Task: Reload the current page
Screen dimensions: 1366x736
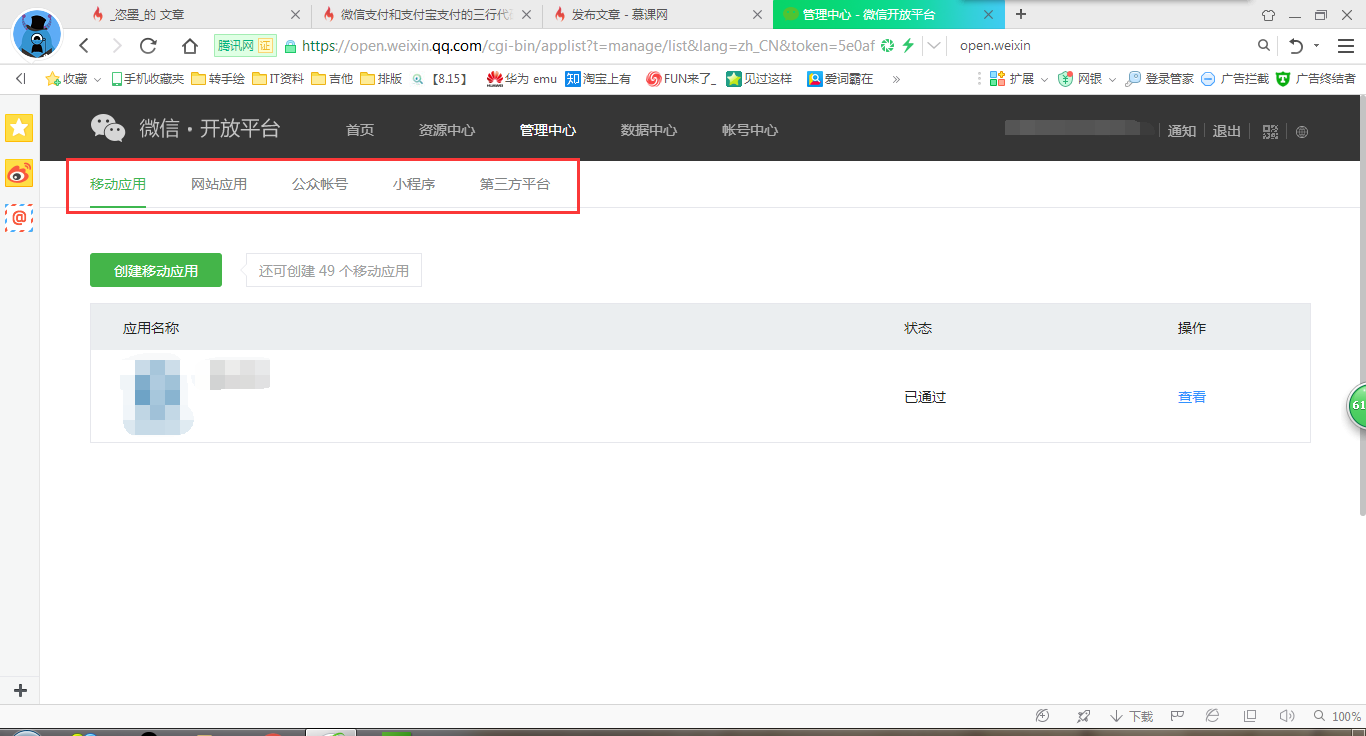Action: coord(149,46)
